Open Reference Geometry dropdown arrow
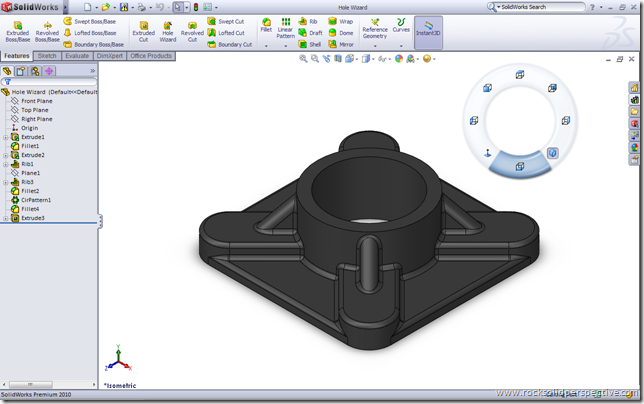The width and height of the screenshot is (644, 404). (x=375, y=46)
